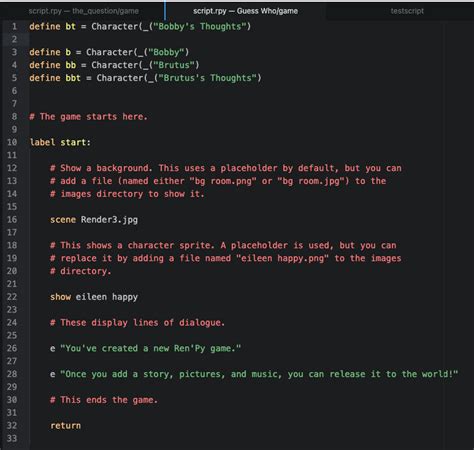Screen dimensions: 474x450
Task: Click the define keyword on line 4
Action: tap(45, 65)
